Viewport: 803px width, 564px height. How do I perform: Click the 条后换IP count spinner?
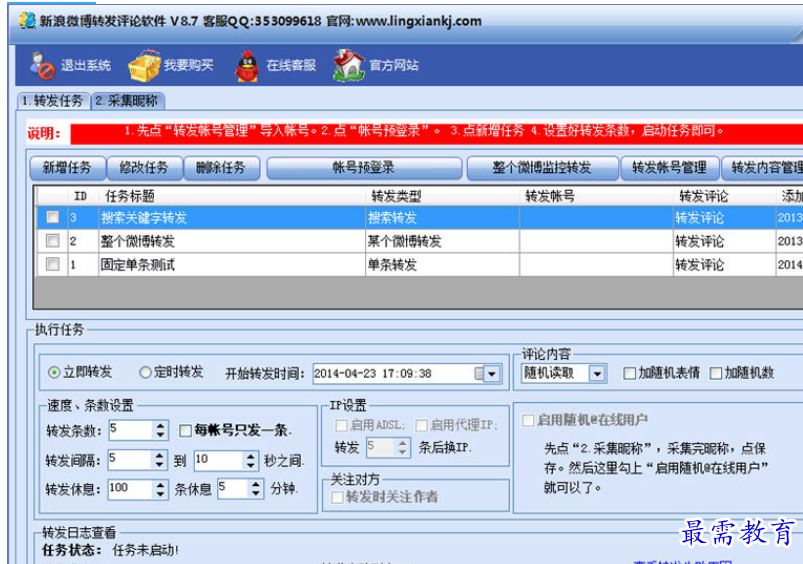pyautogui.click(x=388, y=448)
